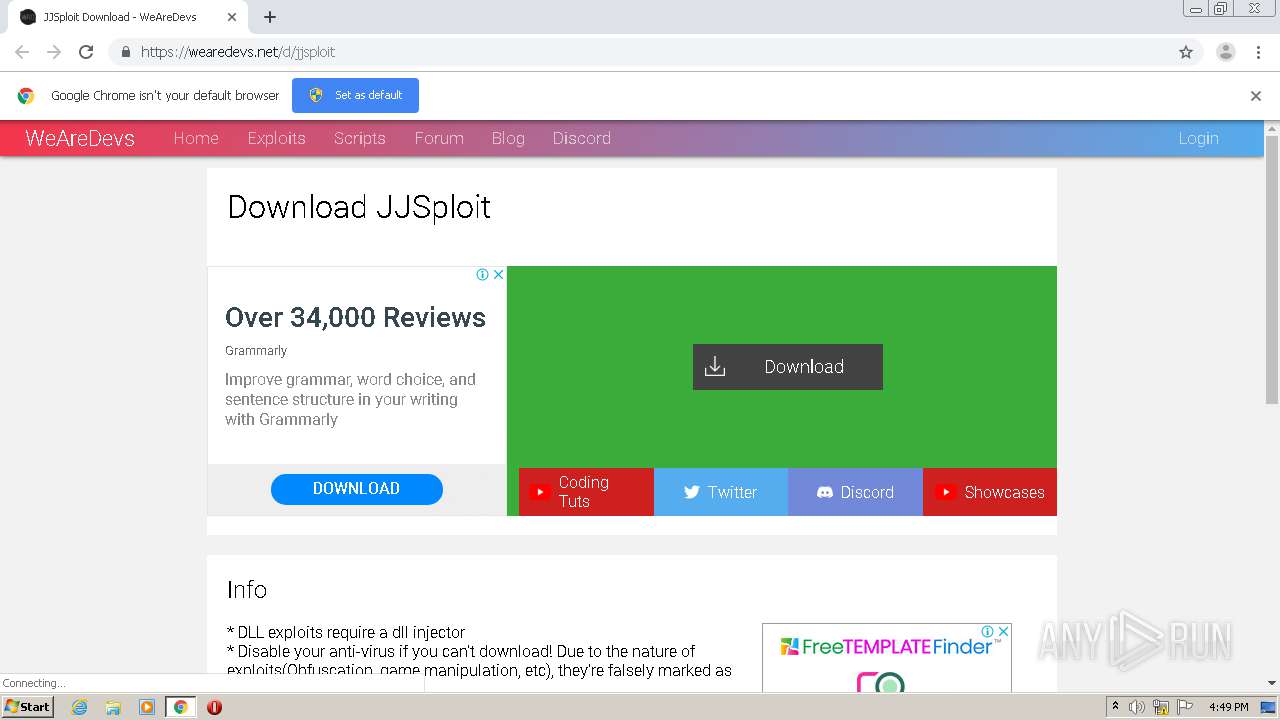Click the Login link
The height and width of the screenshot is (720, 1280).
pyautogui.click(x=1198, y=138)
